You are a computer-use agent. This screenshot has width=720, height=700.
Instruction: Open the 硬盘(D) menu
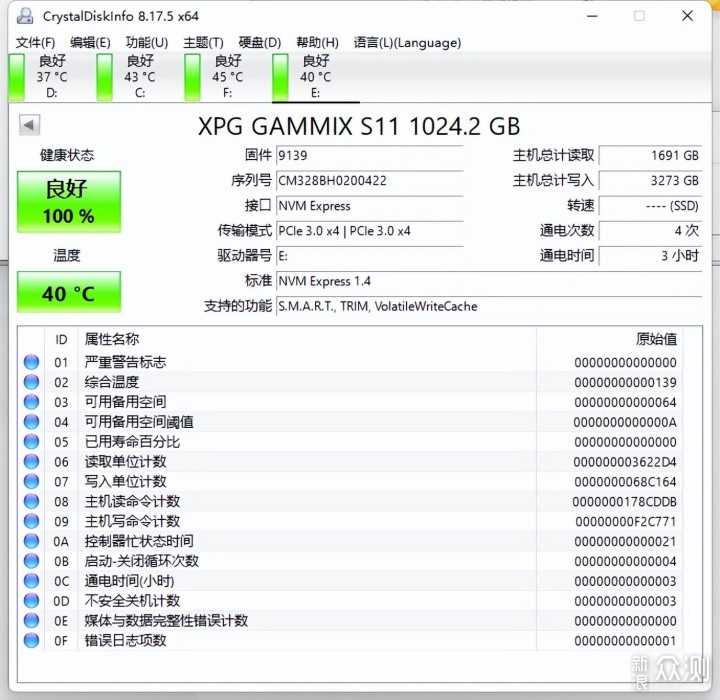point(260,43)
